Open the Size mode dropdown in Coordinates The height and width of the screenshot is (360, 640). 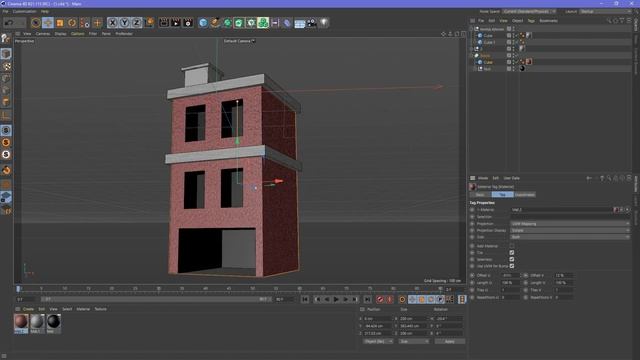414,341
